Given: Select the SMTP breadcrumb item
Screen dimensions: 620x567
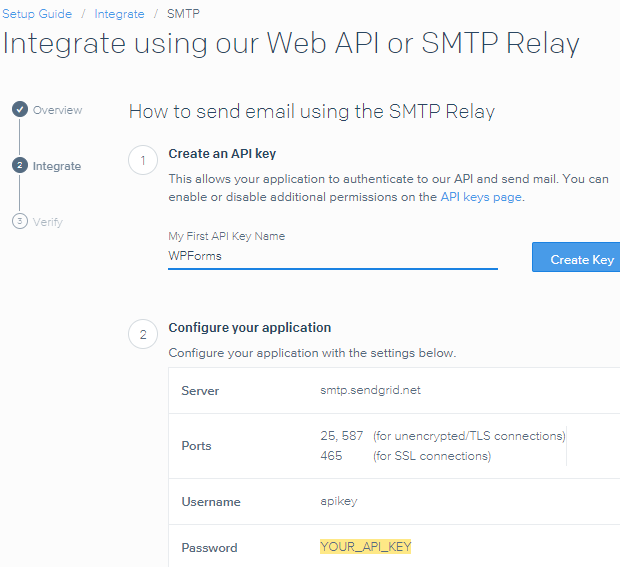Looking at the screenshot, I should tap(183, 14).
